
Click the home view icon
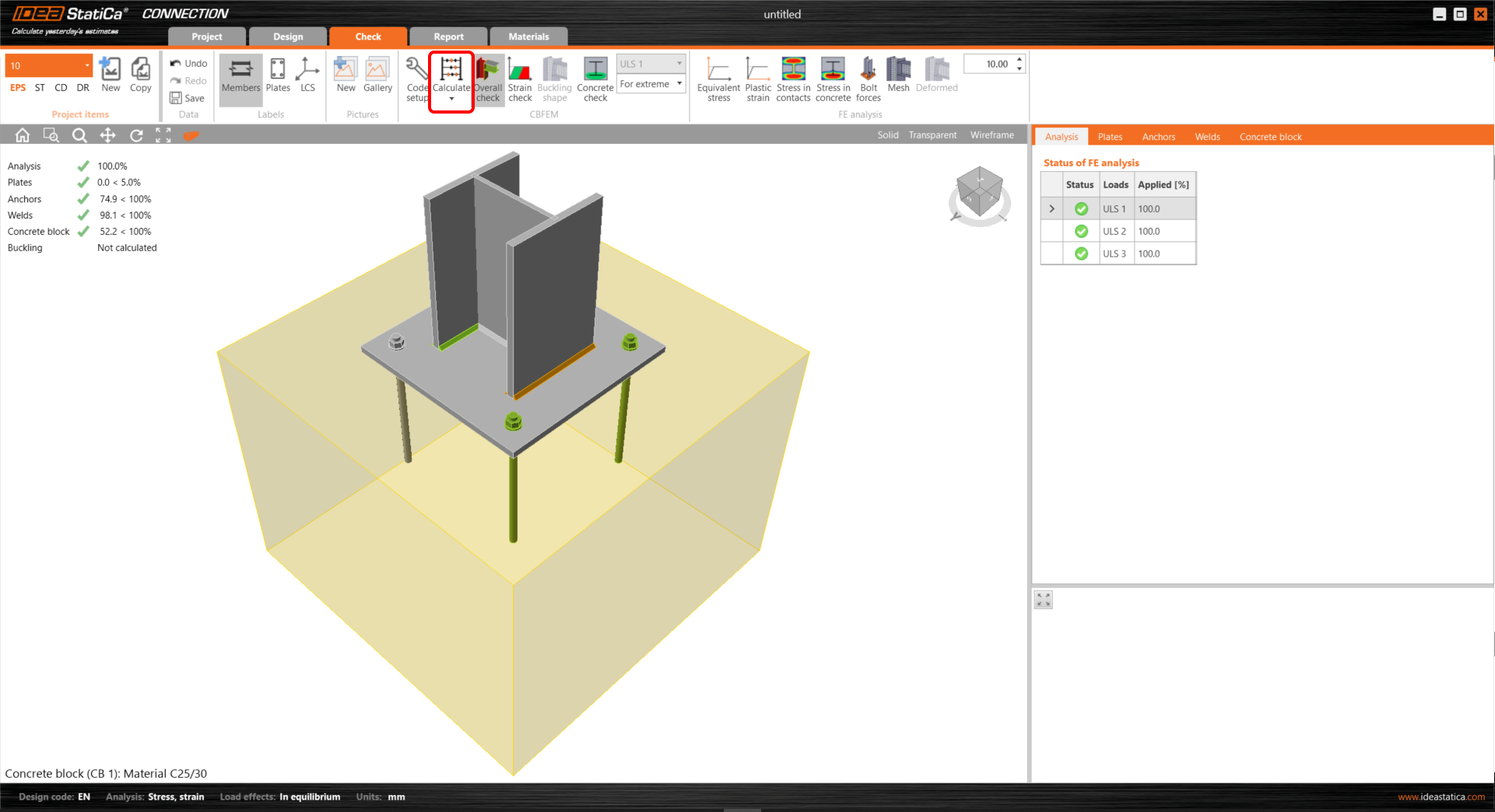(x=23, y=135)
